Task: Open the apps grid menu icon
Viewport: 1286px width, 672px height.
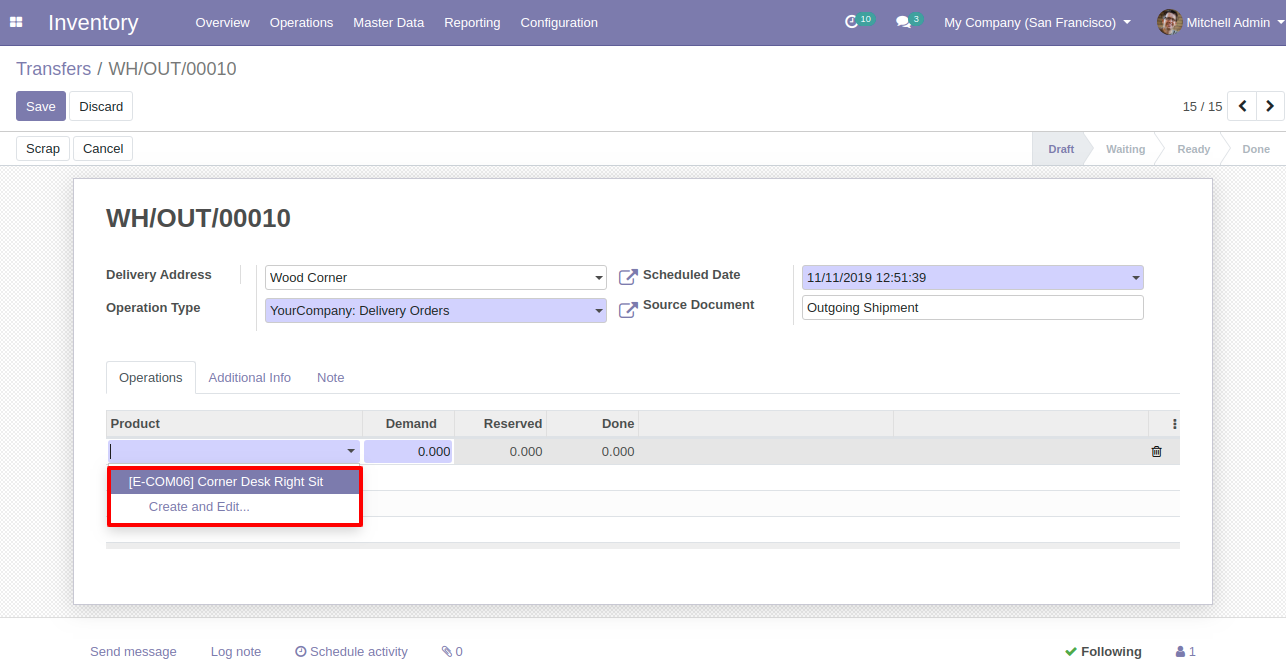Action: pyautogui.click(x=16, y=22)
